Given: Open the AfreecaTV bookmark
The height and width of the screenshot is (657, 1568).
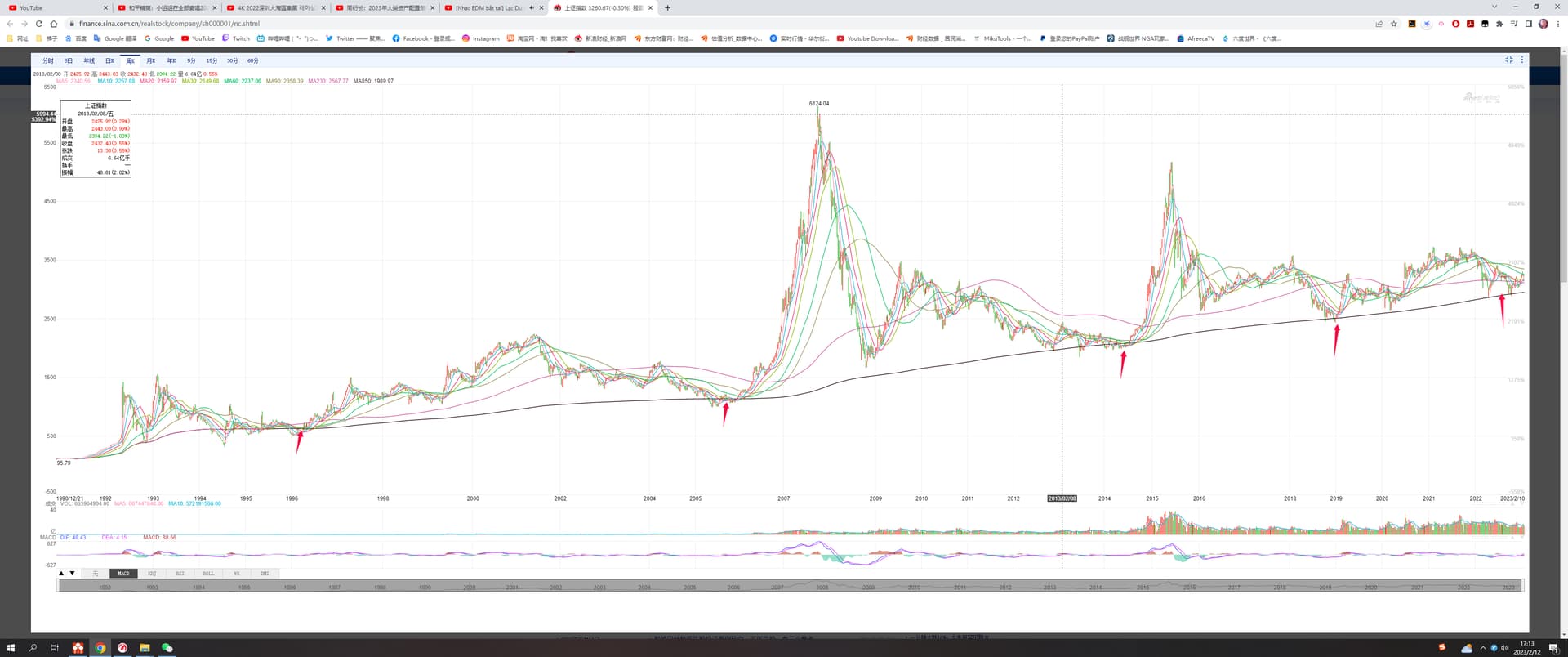Looking at the screenshot, I should coord(1196,38).
